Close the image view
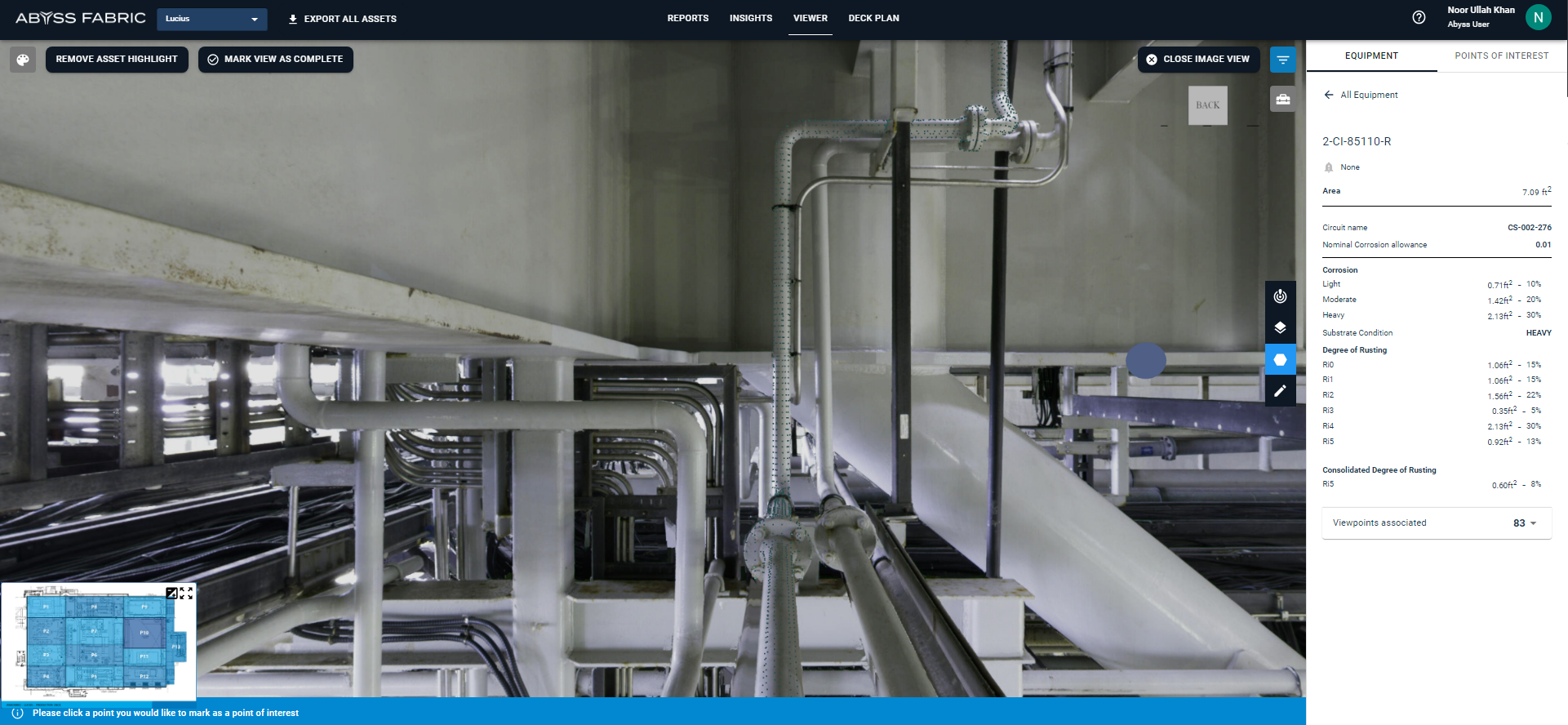This screenshot has height=725, width=1568. pyautogui.click(x=1197, y=60)
